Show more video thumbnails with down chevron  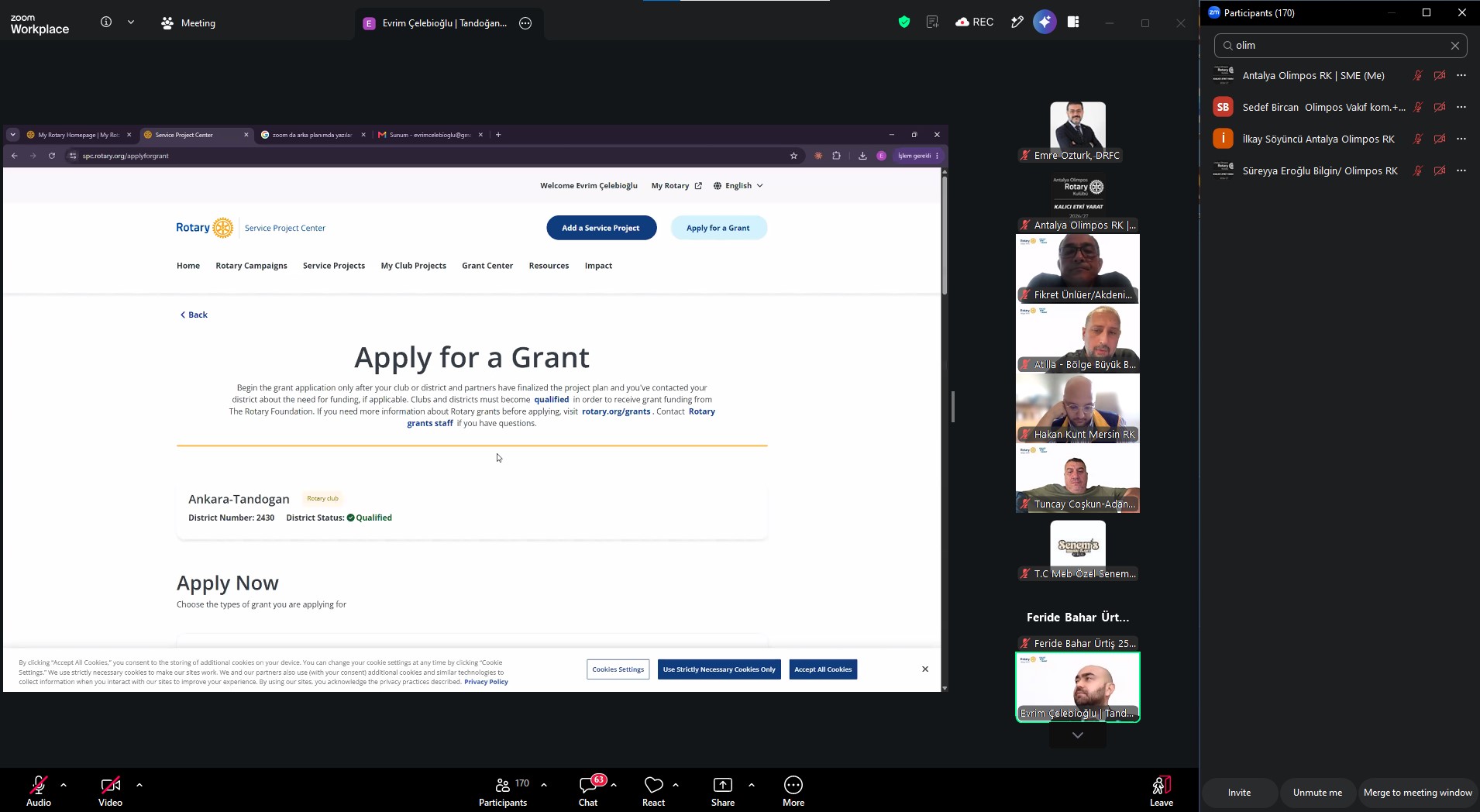click(x=1077, y=735)
